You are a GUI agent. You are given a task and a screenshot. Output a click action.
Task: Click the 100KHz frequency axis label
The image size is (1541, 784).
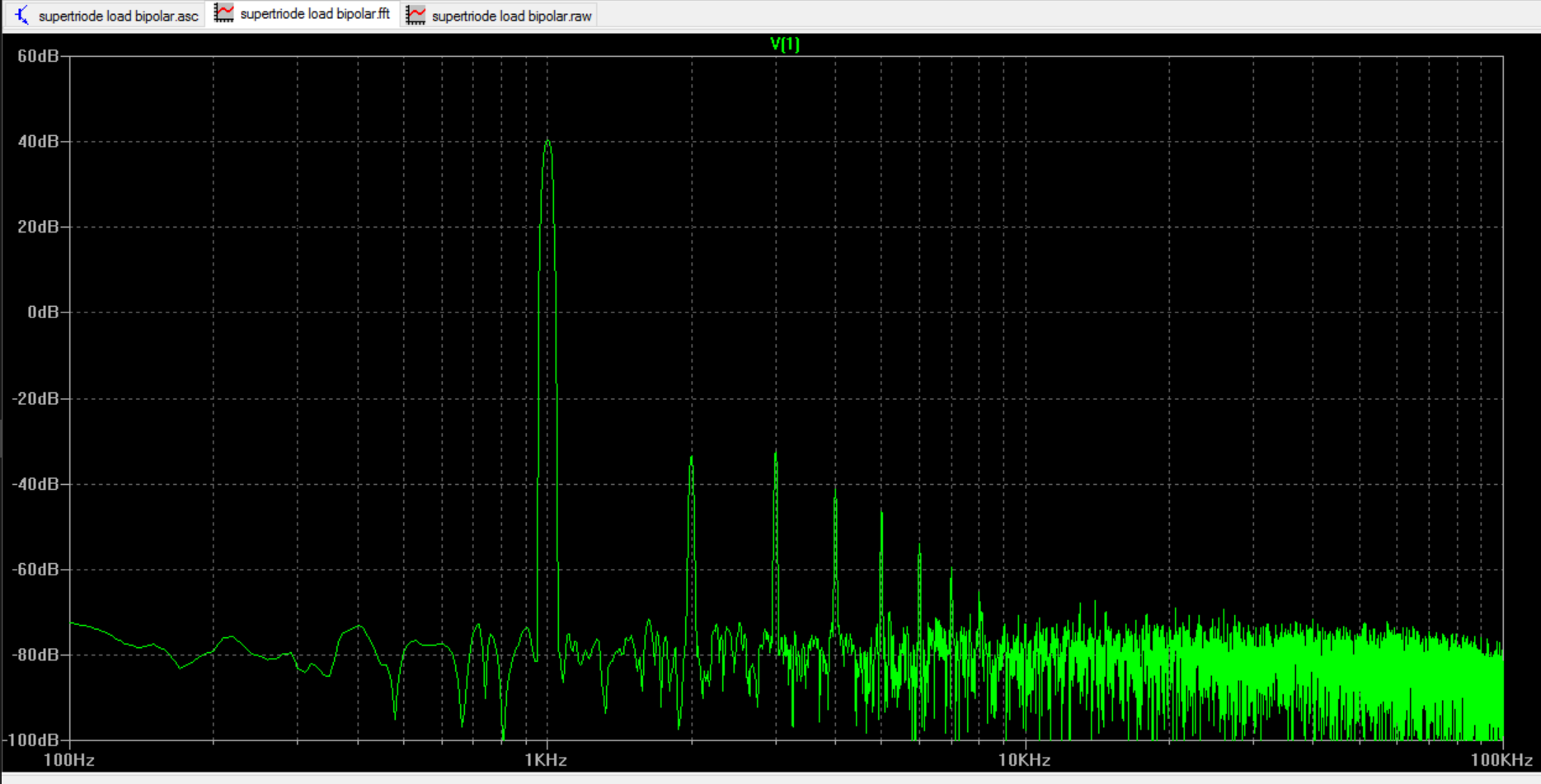(x=1501, y=760)
